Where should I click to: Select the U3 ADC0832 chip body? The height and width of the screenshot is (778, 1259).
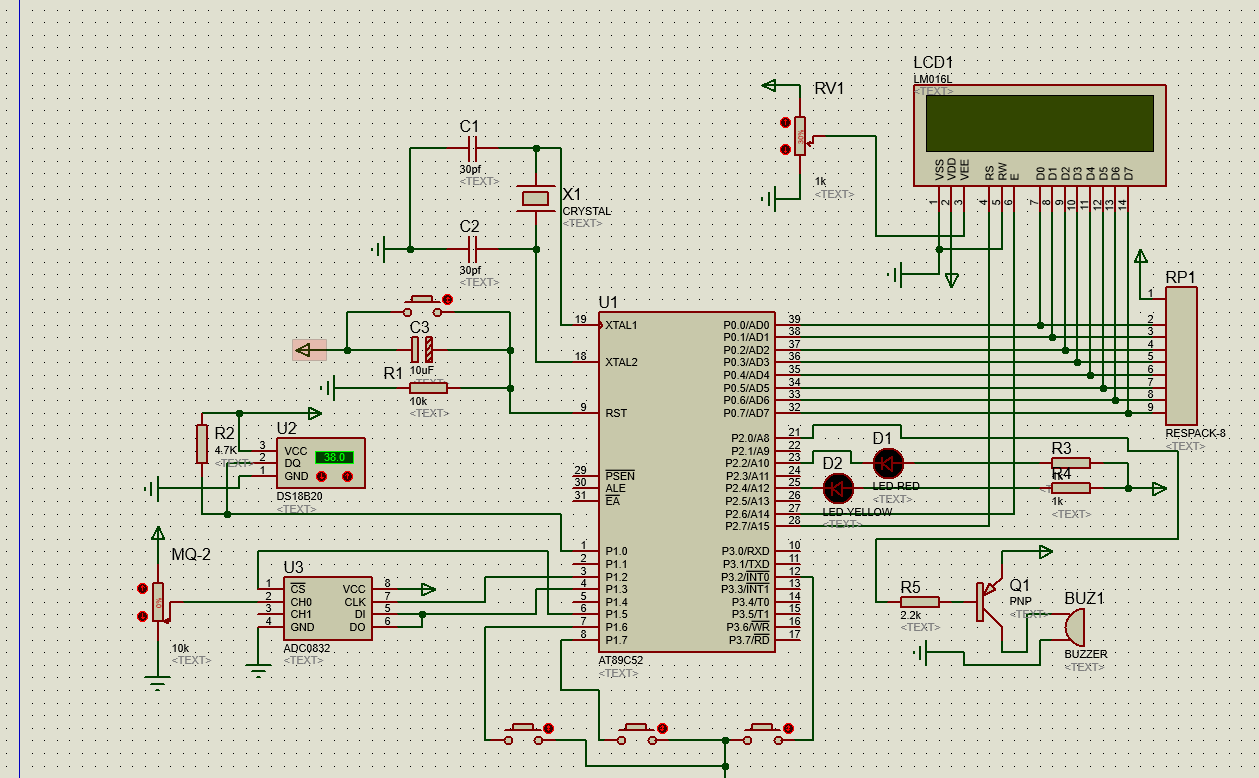click(326, 608)
